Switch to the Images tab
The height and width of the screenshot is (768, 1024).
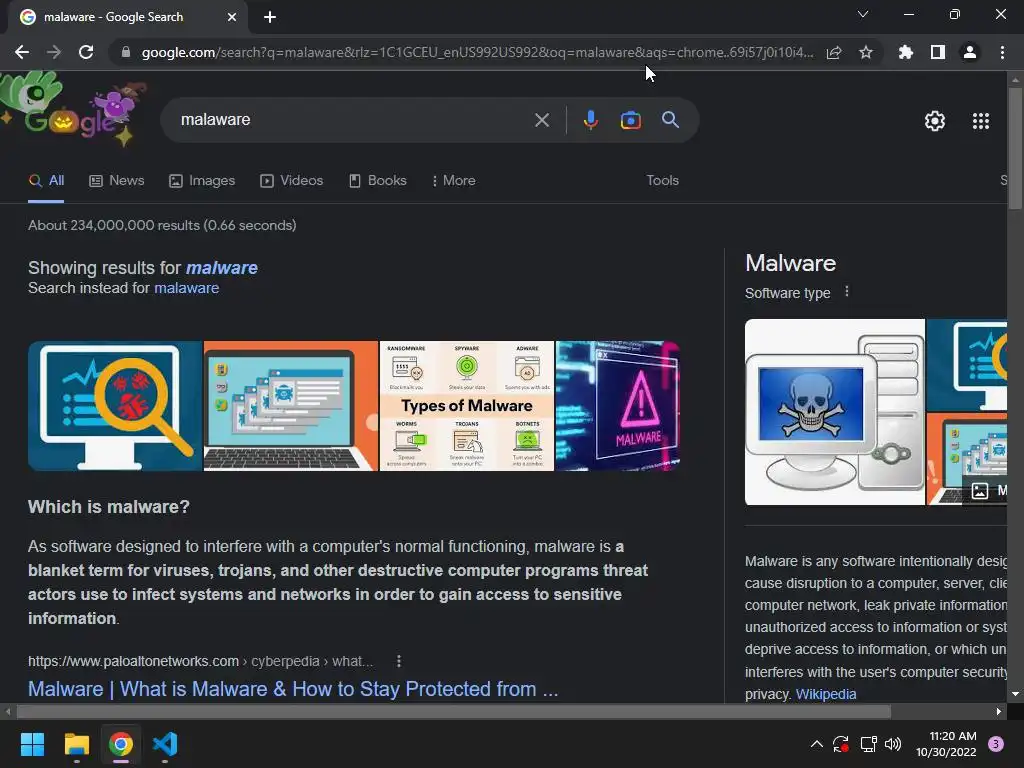pyautogui.click(x=202, y=181)
